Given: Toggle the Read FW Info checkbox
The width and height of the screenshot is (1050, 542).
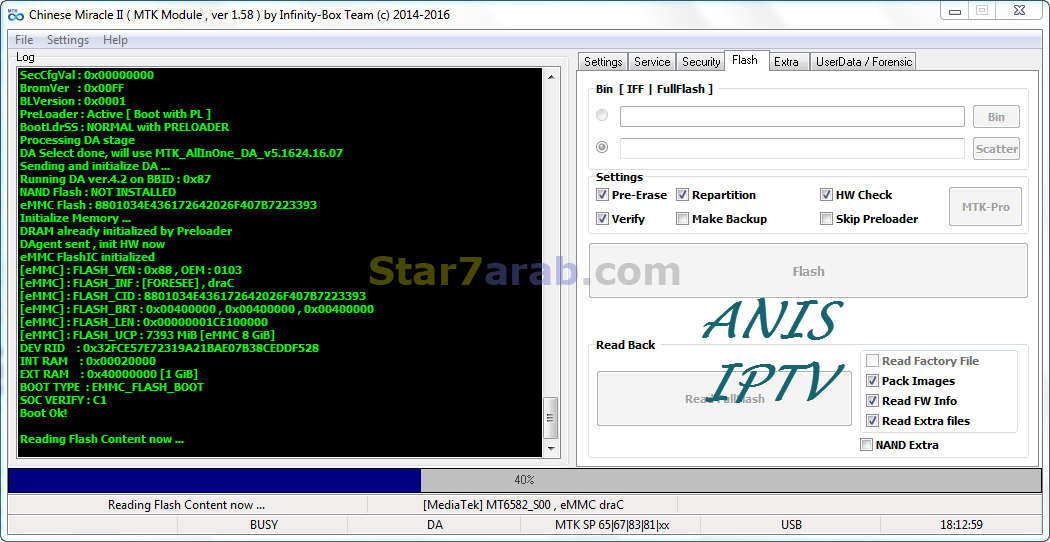Looking at the screenshot, I should (x=872, y=401).
